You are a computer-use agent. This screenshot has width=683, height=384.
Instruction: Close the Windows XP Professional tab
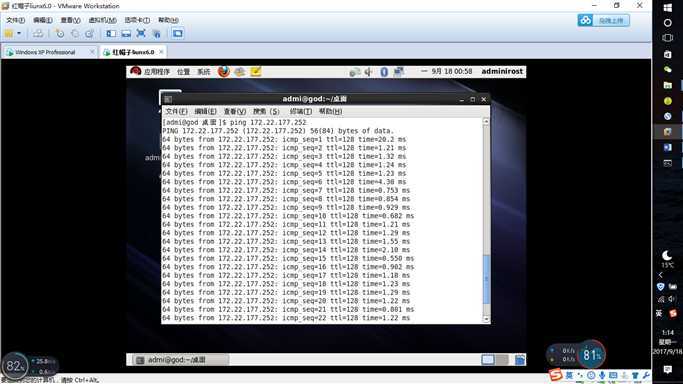pos(92,52)
